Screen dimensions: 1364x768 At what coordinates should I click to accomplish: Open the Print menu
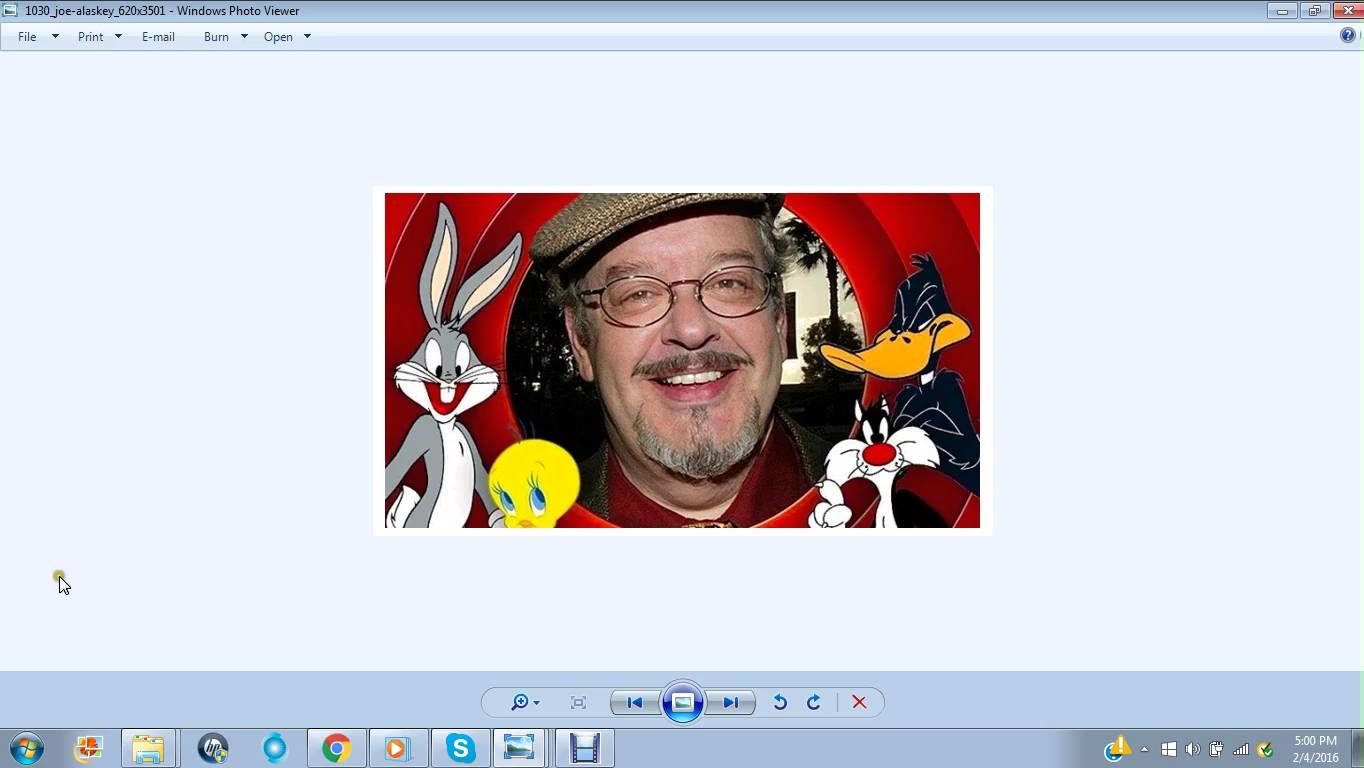pyautogui.click(x=90, y=36)
